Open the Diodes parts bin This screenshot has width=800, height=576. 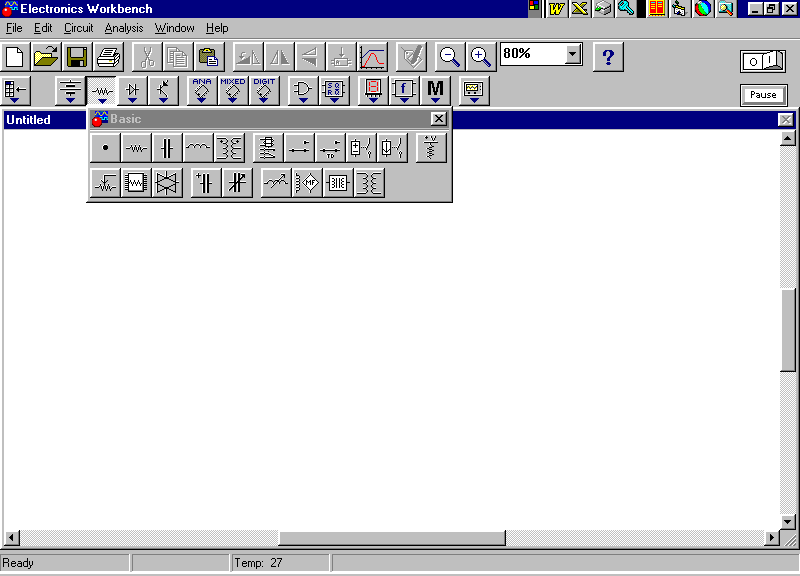pyautogui.click(x=133, y=90)
